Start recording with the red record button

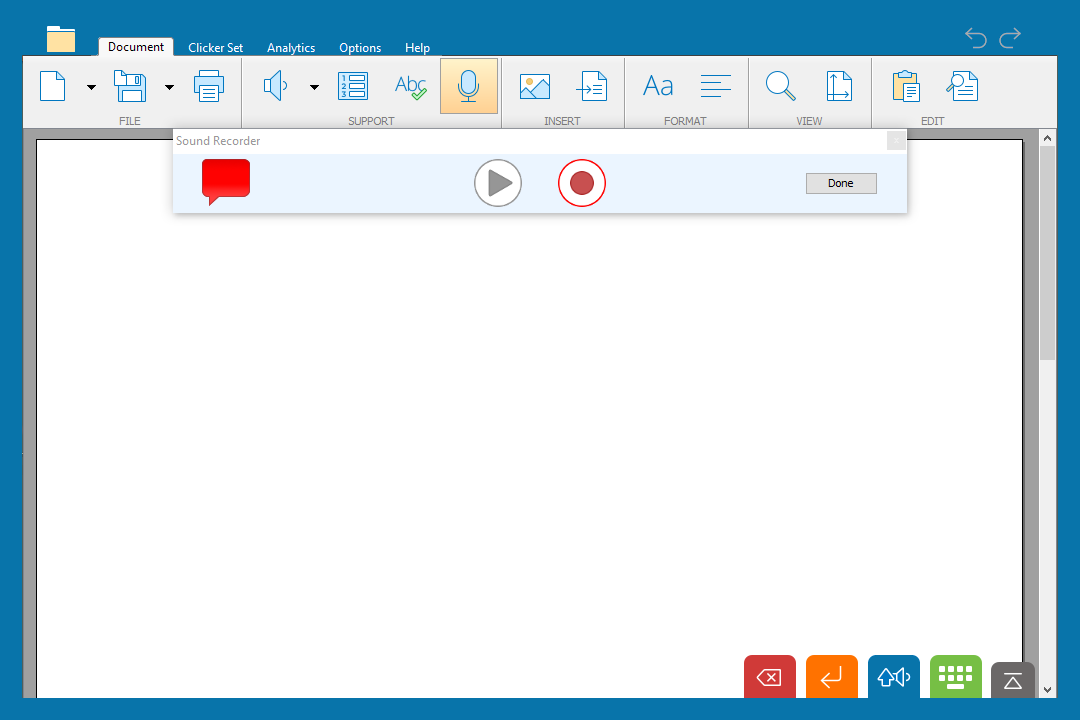(582, 183)
